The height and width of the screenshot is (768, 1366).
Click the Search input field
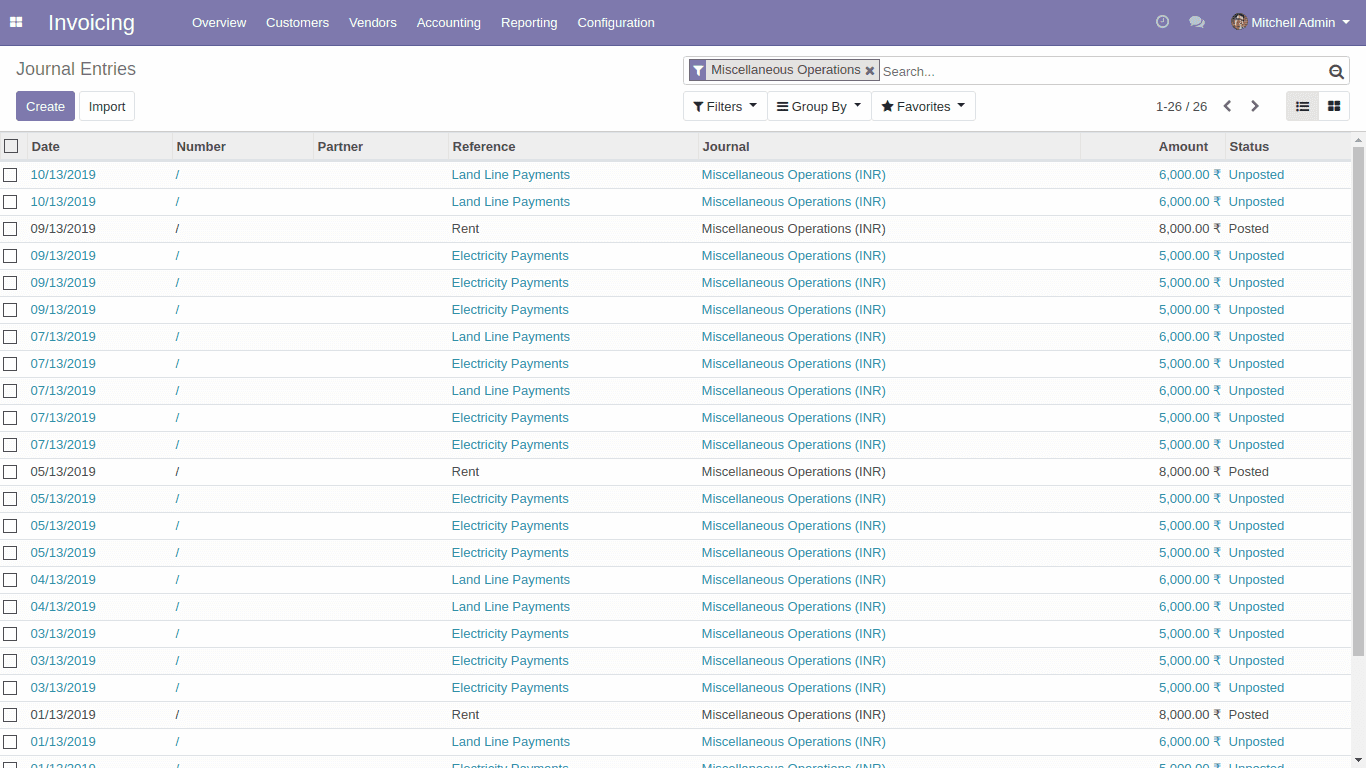tap(1102, 71)
